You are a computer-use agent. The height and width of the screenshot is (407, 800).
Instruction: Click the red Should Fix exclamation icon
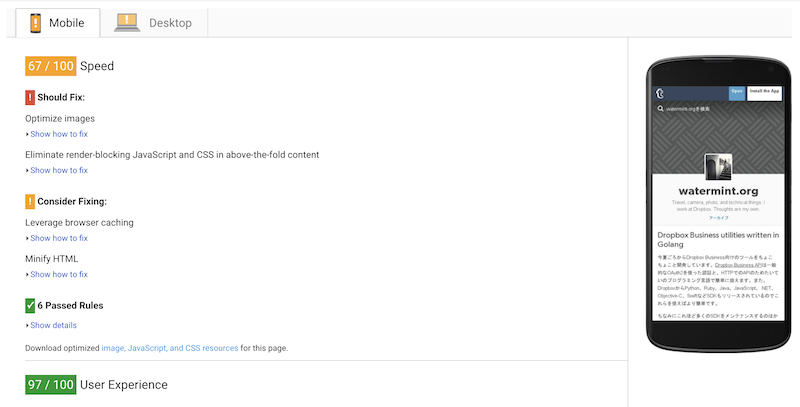pyautogui.click(x=30, y=97)
